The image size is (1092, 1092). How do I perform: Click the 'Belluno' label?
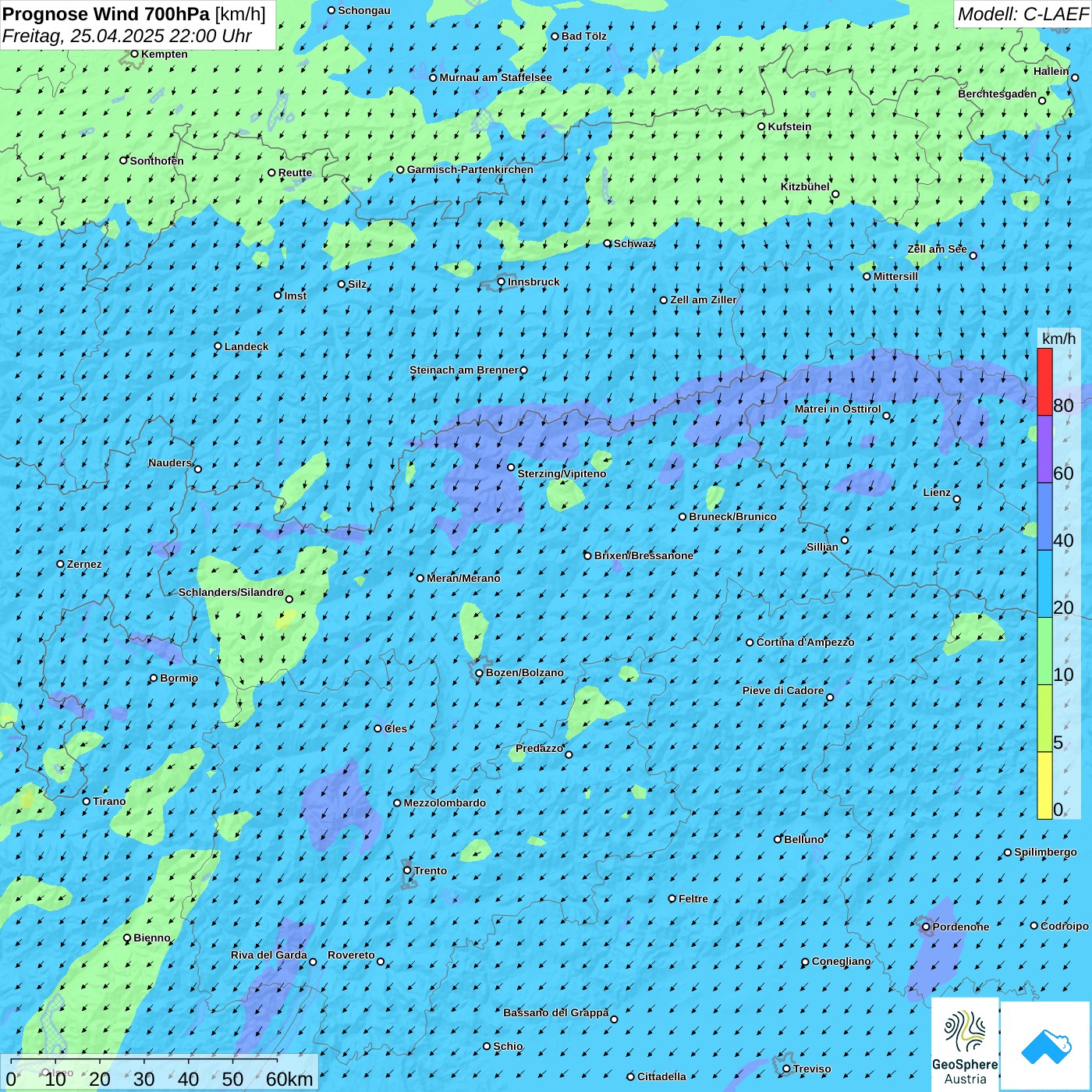pyautogui.click(x=803, y=839)
